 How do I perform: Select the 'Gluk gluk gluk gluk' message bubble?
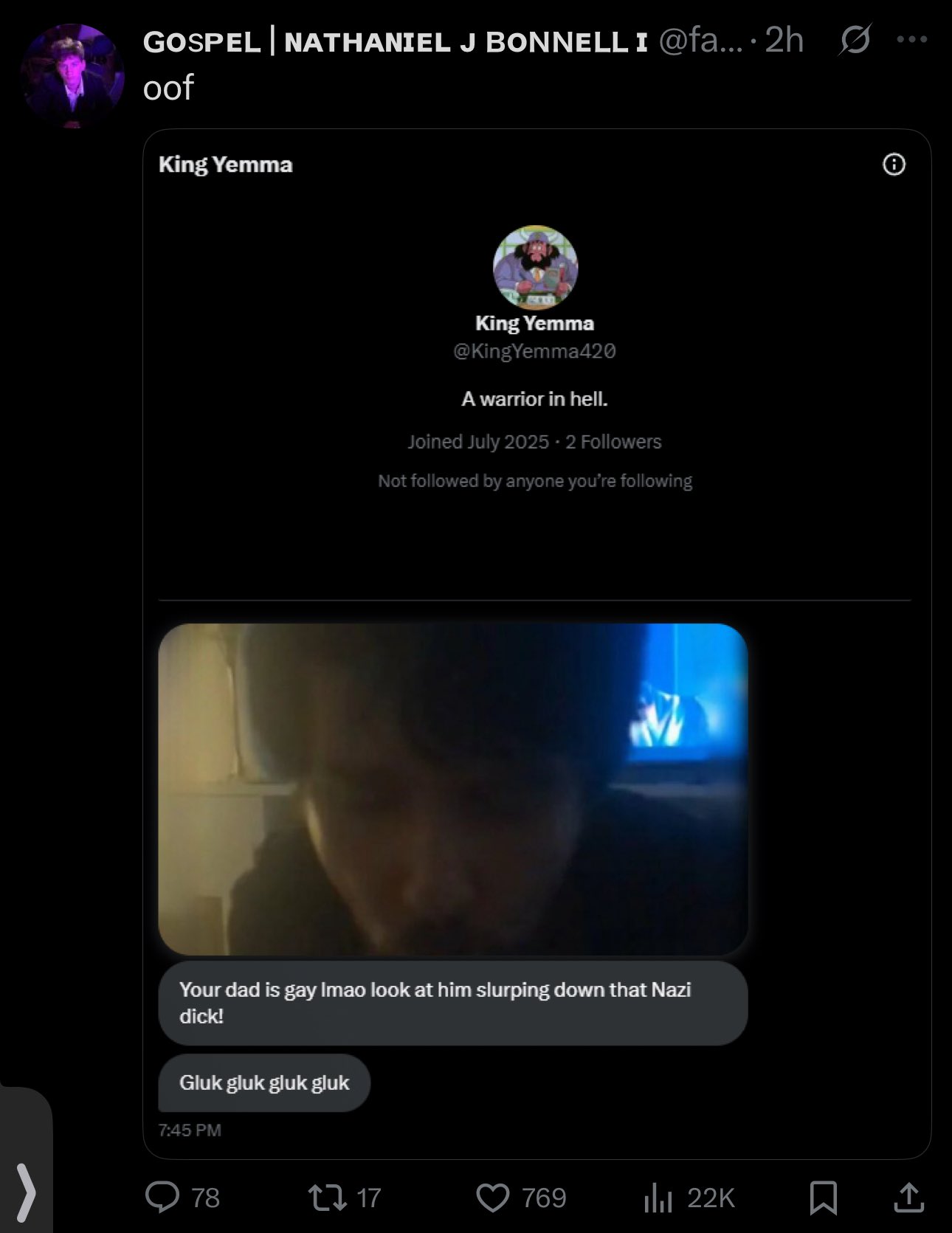pyautogui.click(x=264, y=1082)
